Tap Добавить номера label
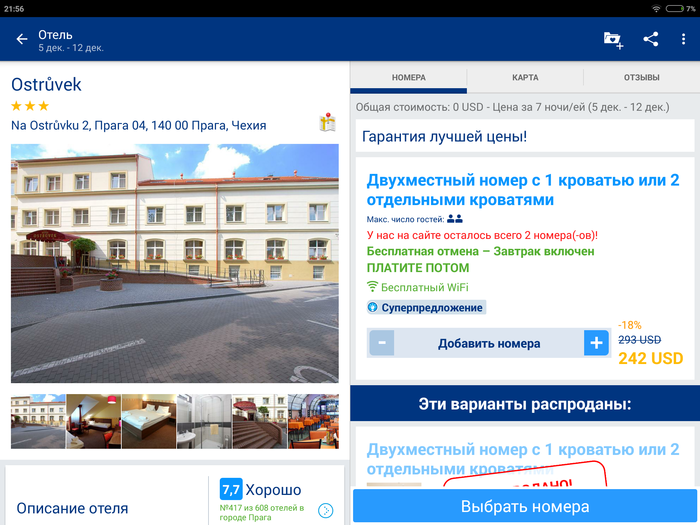Image resolution: width=700 pixels, height=525 pixels. pyautogui.click(x=489, y=343)
